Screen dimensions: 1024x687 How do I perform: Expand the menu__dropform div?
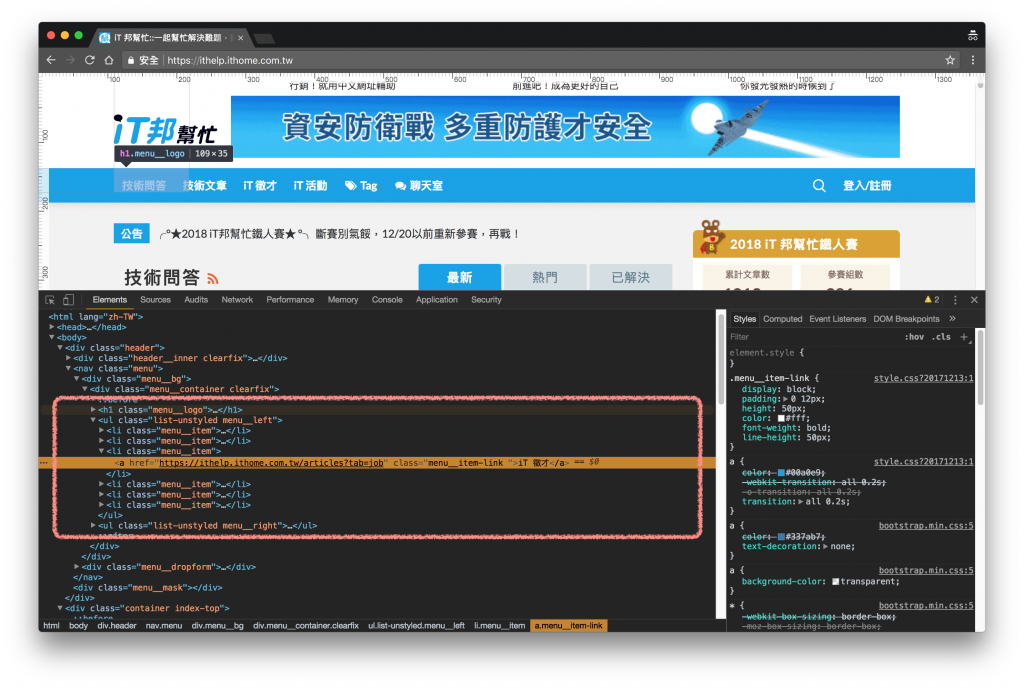pos(77,567)
